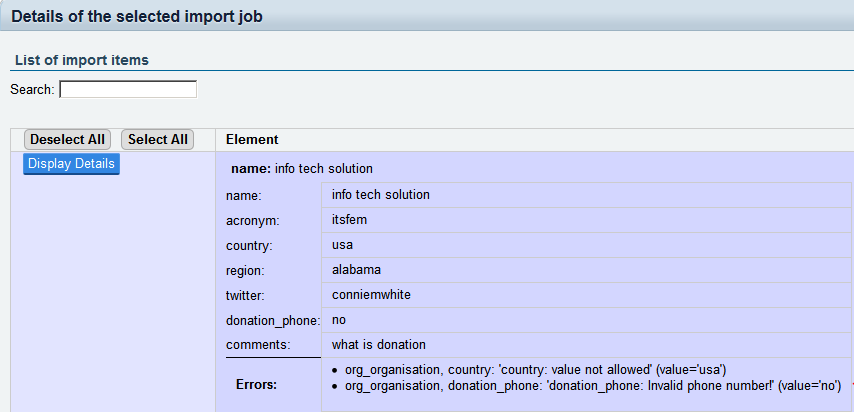Select the bold 'name: info tech solution' heading
Screen dimensions: 854x412
coord(302,169)
